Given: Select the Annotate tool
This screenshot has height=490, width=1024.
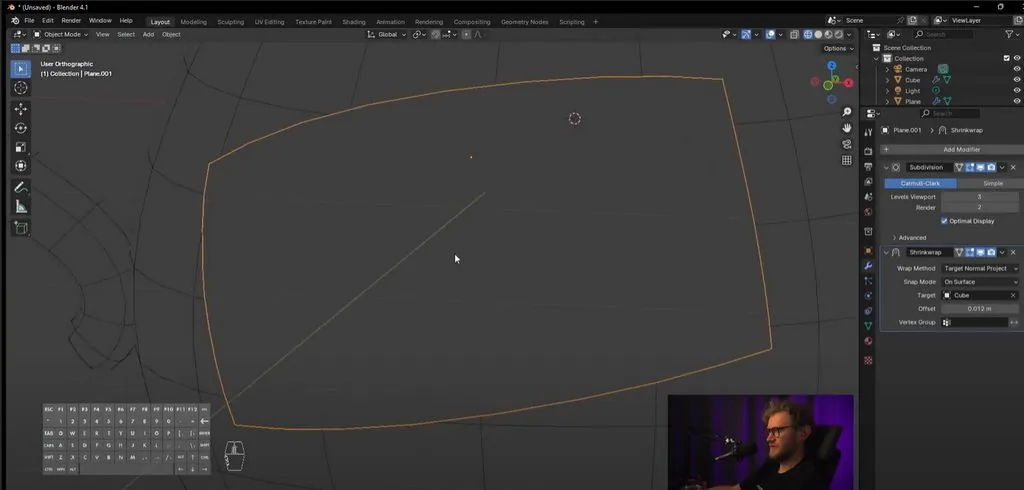Looking at the screenshot, I should click(21, 188).
